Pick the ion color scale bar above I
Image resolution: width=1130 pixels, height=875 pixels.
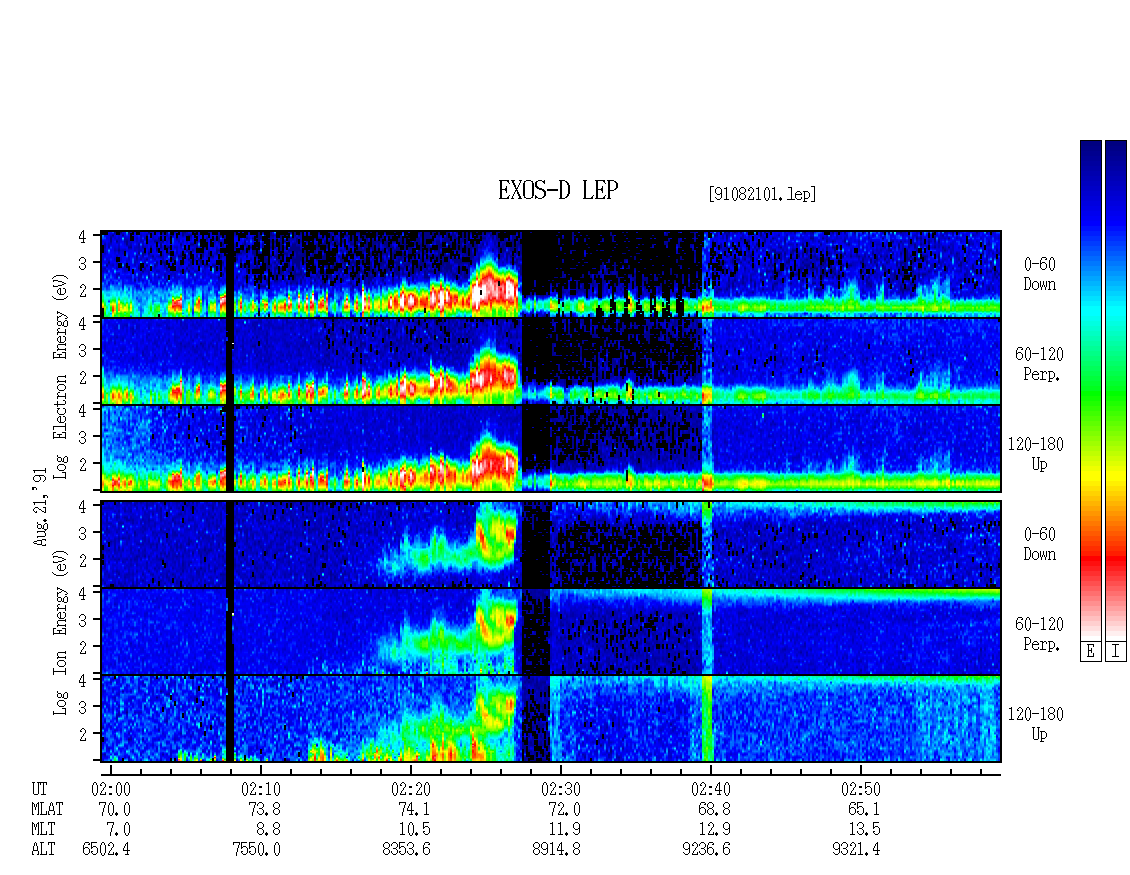click(1116, 389)
